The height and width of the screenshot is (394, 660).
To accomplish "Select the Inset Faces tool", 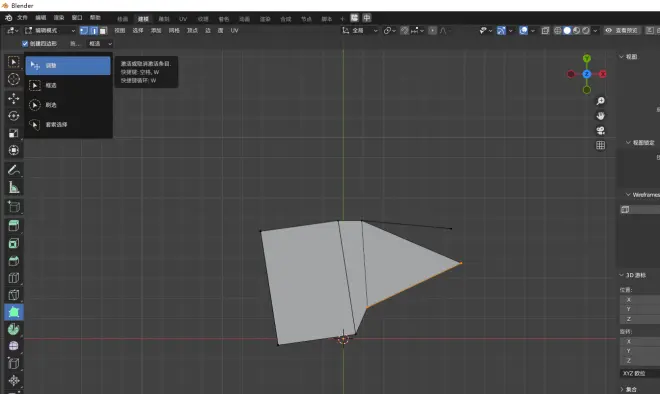I will tap(13, 243).
